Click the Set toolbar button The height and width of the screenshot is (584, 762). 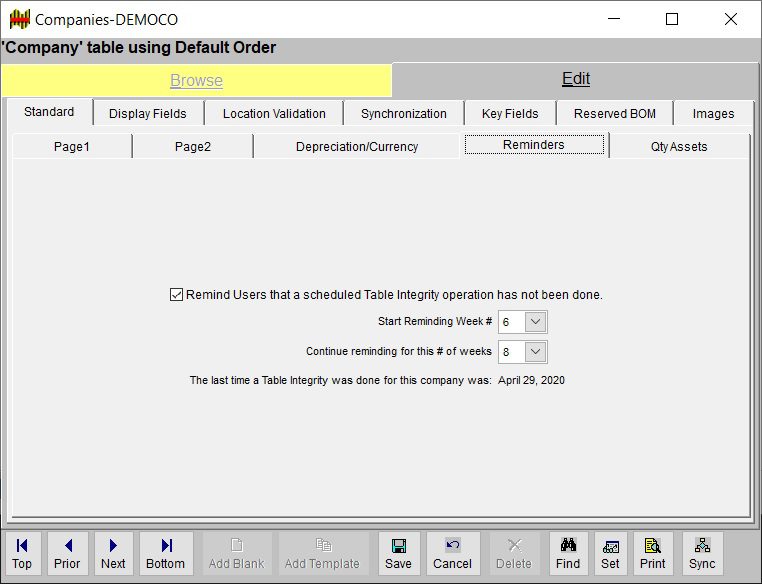[x=610, y=553]
